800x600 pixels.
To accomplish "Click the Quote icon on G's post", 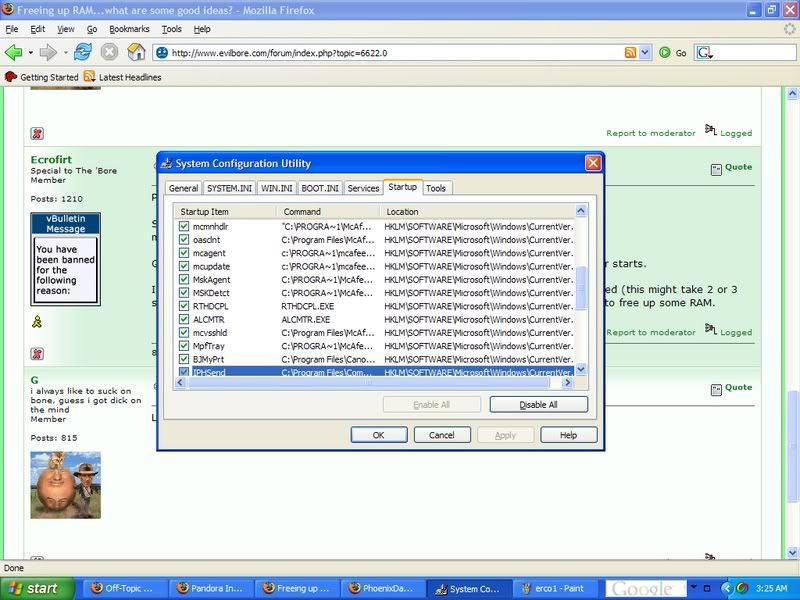I will (716, 390).
